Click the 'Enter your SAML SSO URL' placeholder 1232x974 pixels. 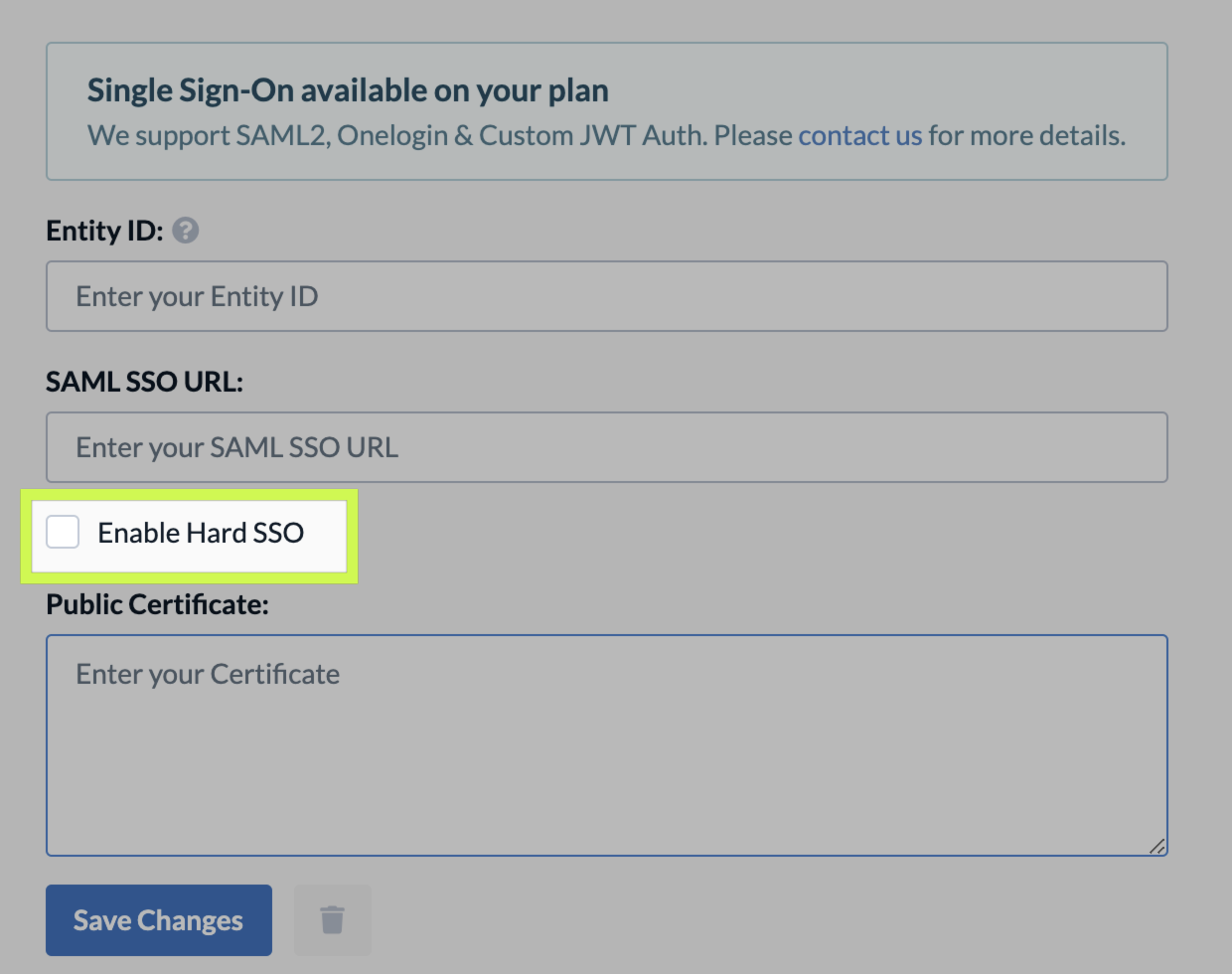click(x=236, y=447)
